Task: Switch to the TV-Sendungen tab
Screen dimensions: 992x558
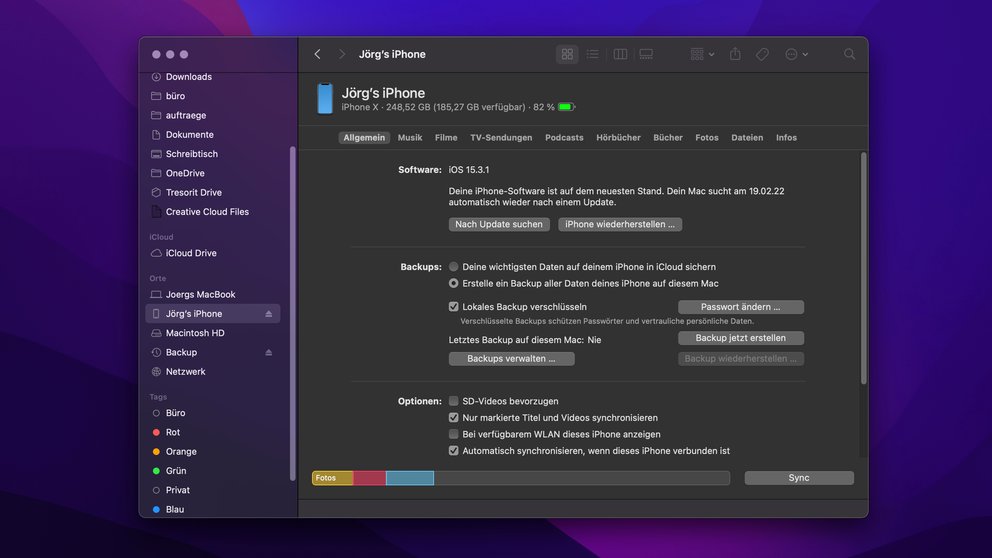Action: click(501, 137)
